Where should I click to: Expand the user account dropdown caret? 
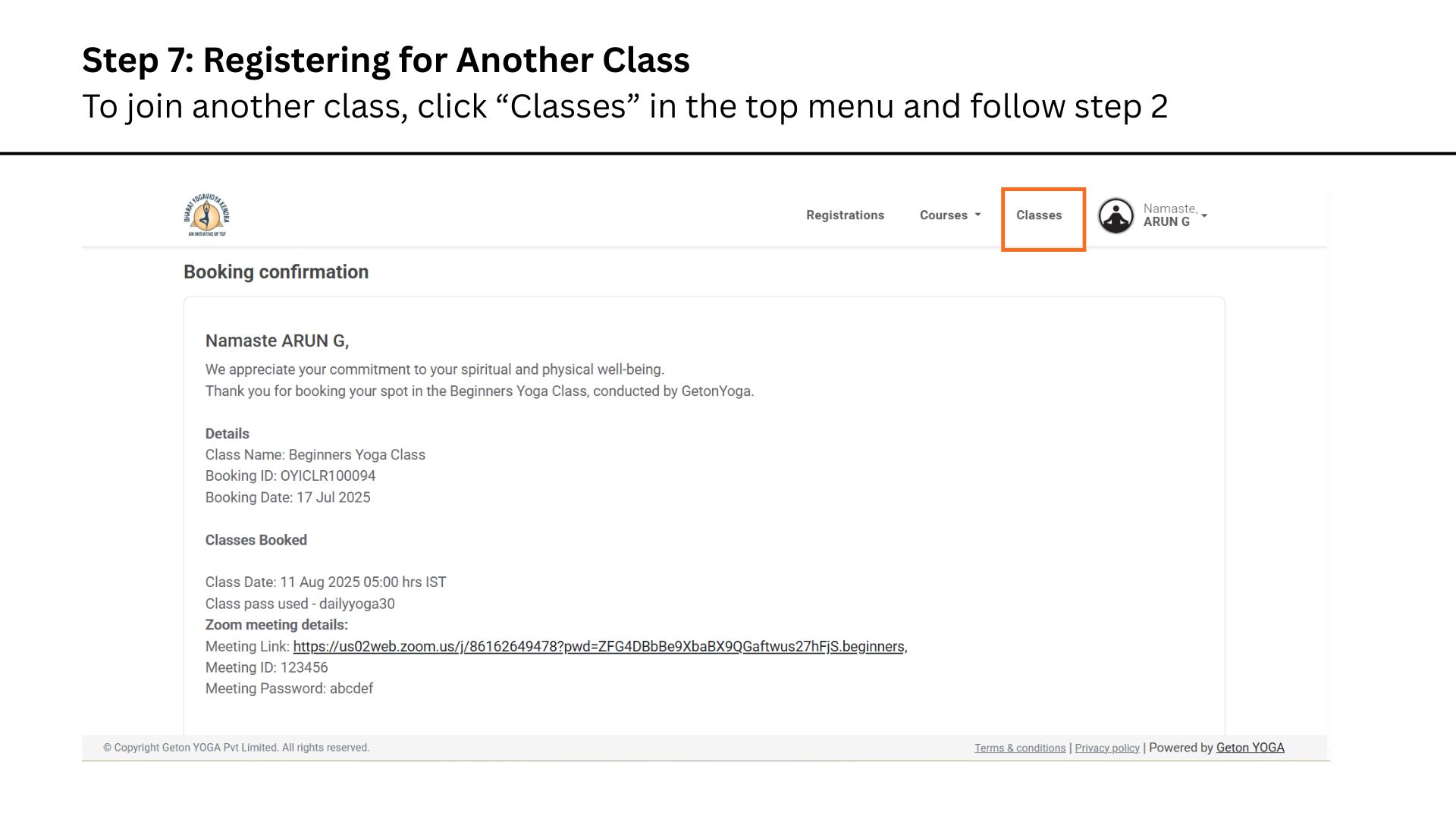(x=1204, y=216)
